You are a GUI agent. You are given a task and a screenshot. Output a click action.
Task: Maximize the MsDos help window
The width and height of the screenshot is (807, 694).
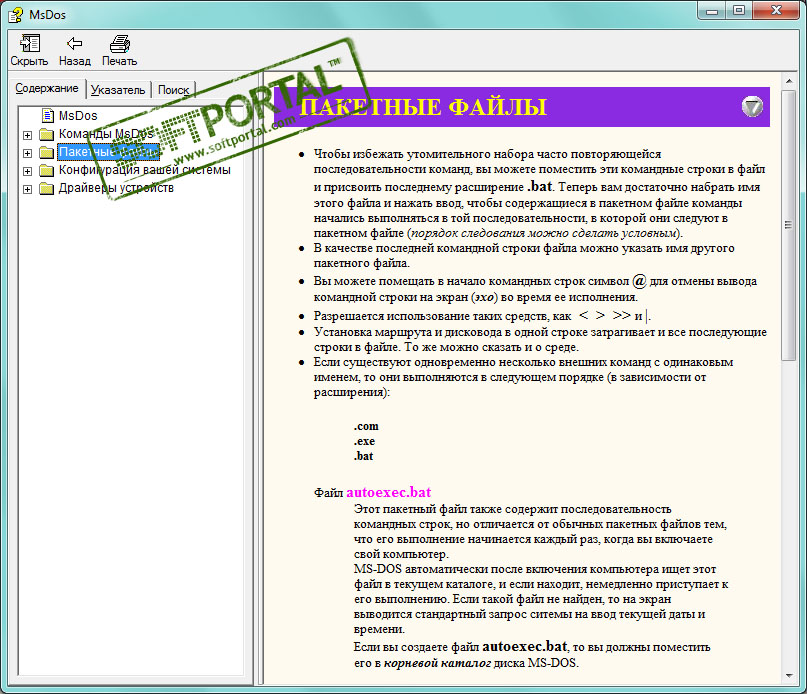739,10
